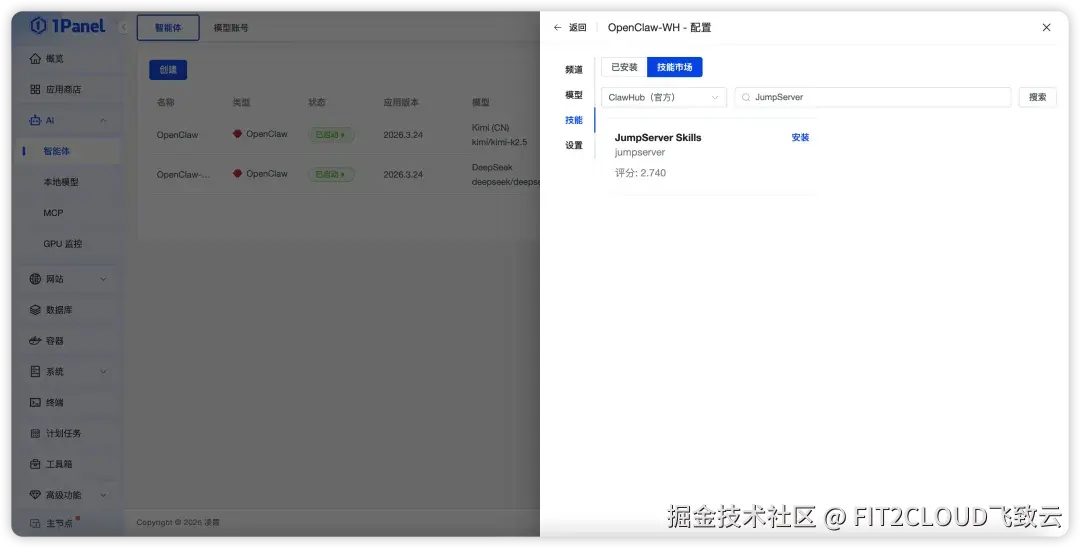Click the Kimi (CN) model cell

(499, 135)
